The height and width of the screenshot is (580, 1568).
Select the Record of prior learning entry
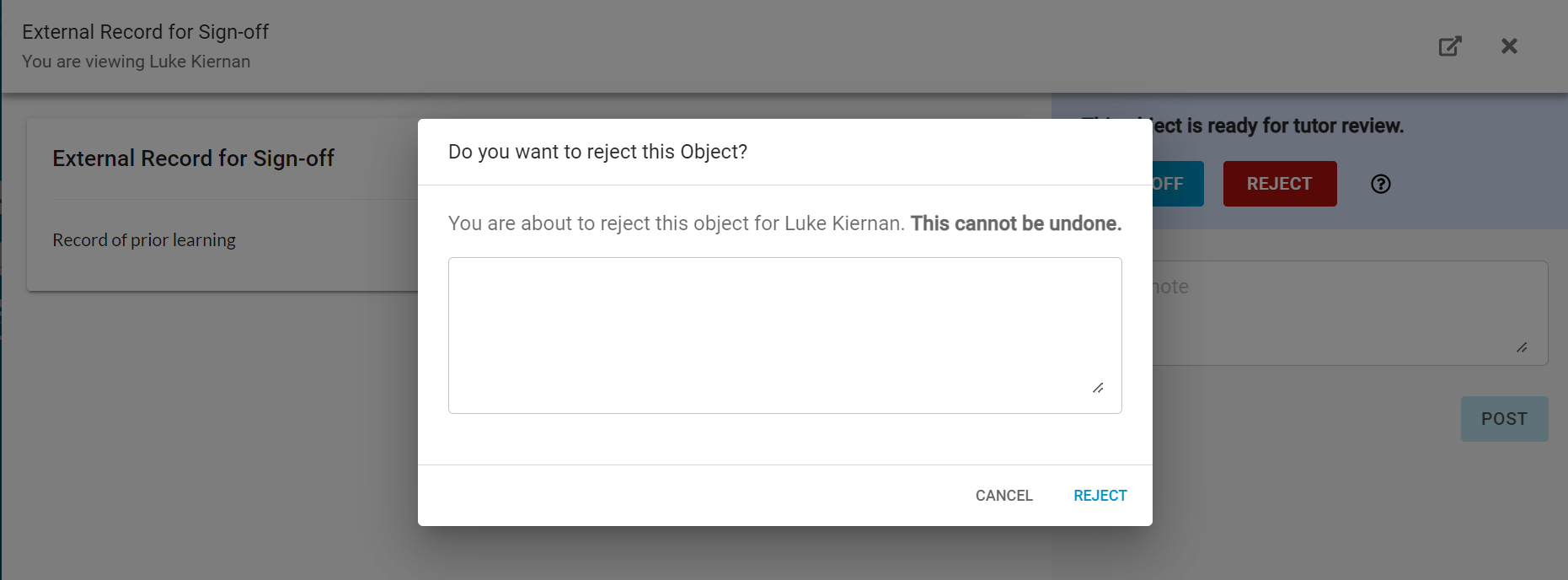tap(144, 239)
